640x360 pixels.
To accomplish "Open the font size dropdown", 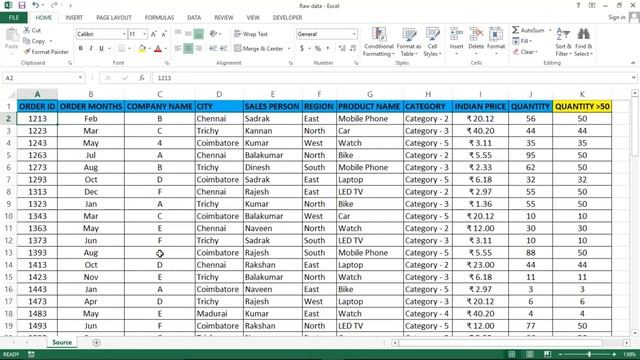I will tap(144, 34).
